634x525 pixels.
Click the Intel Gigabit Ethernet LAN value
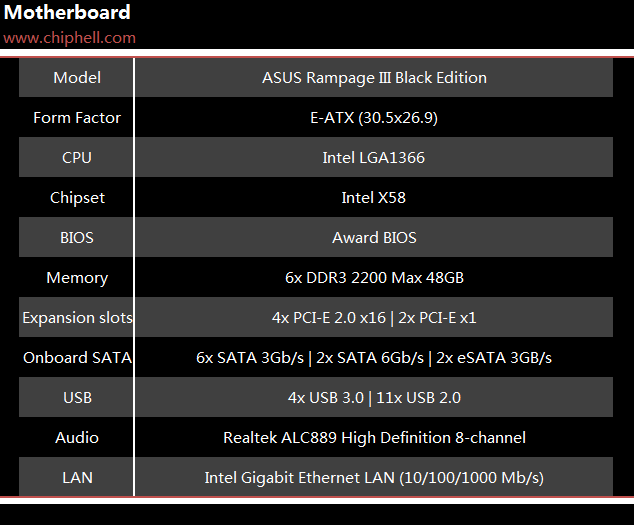click(374, 478)
